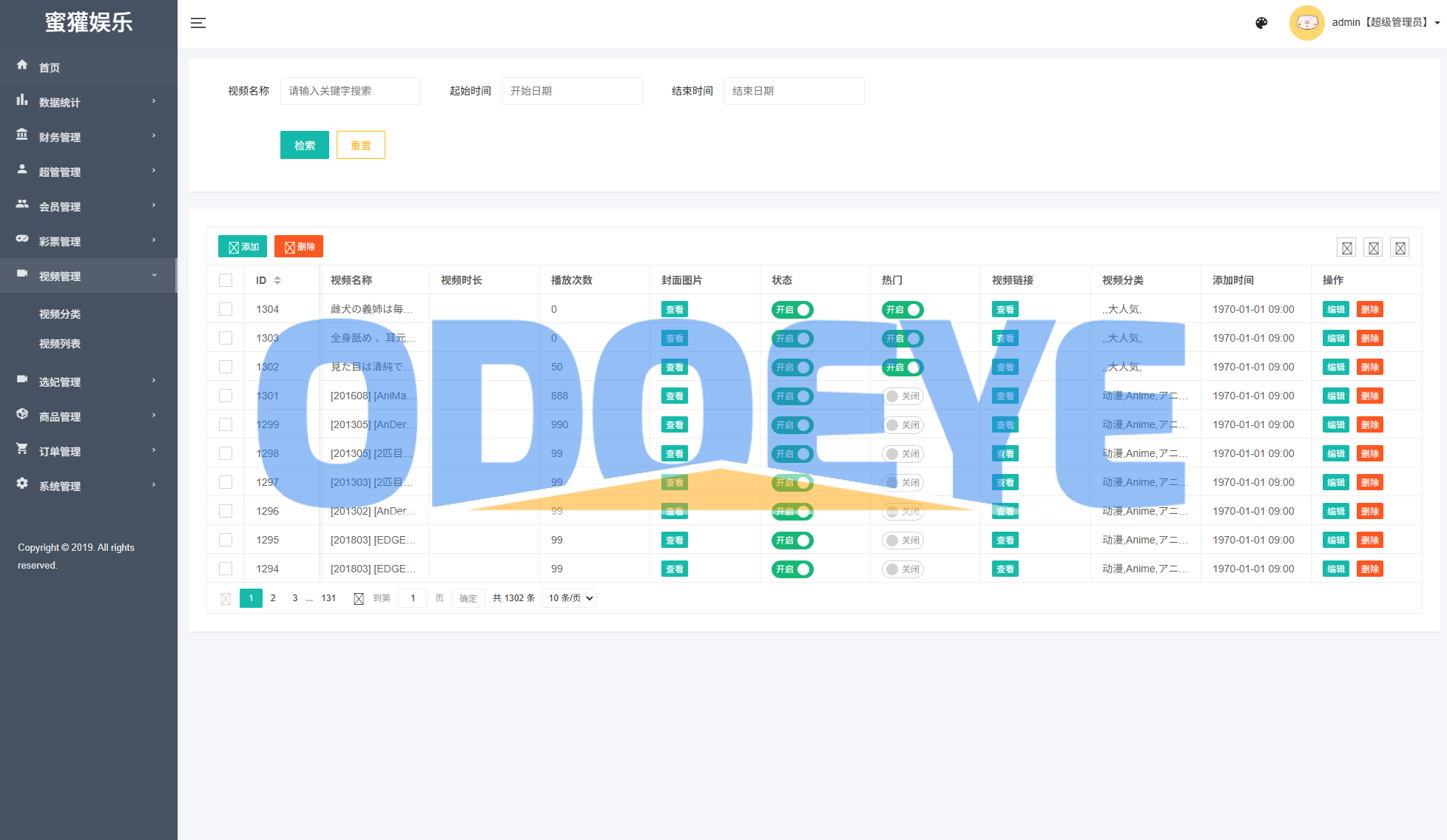Open the 10 条/页 page size dropdown
The image size is (1447, 840).
pyautogui.click(x=569, y=598)
